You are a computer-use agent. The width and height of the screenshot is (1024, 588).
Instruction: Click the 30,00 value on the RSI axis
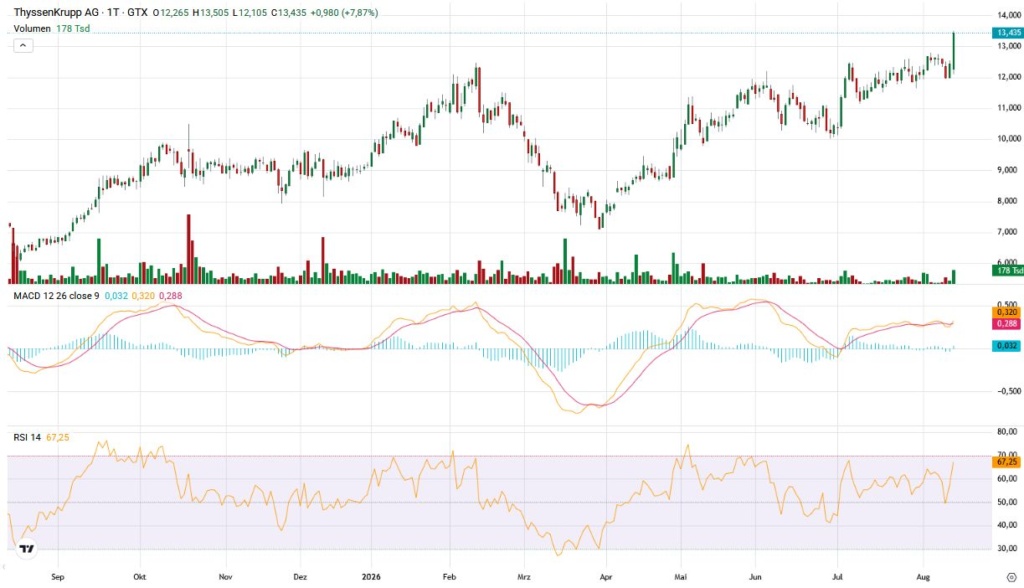pos(1008,548)
